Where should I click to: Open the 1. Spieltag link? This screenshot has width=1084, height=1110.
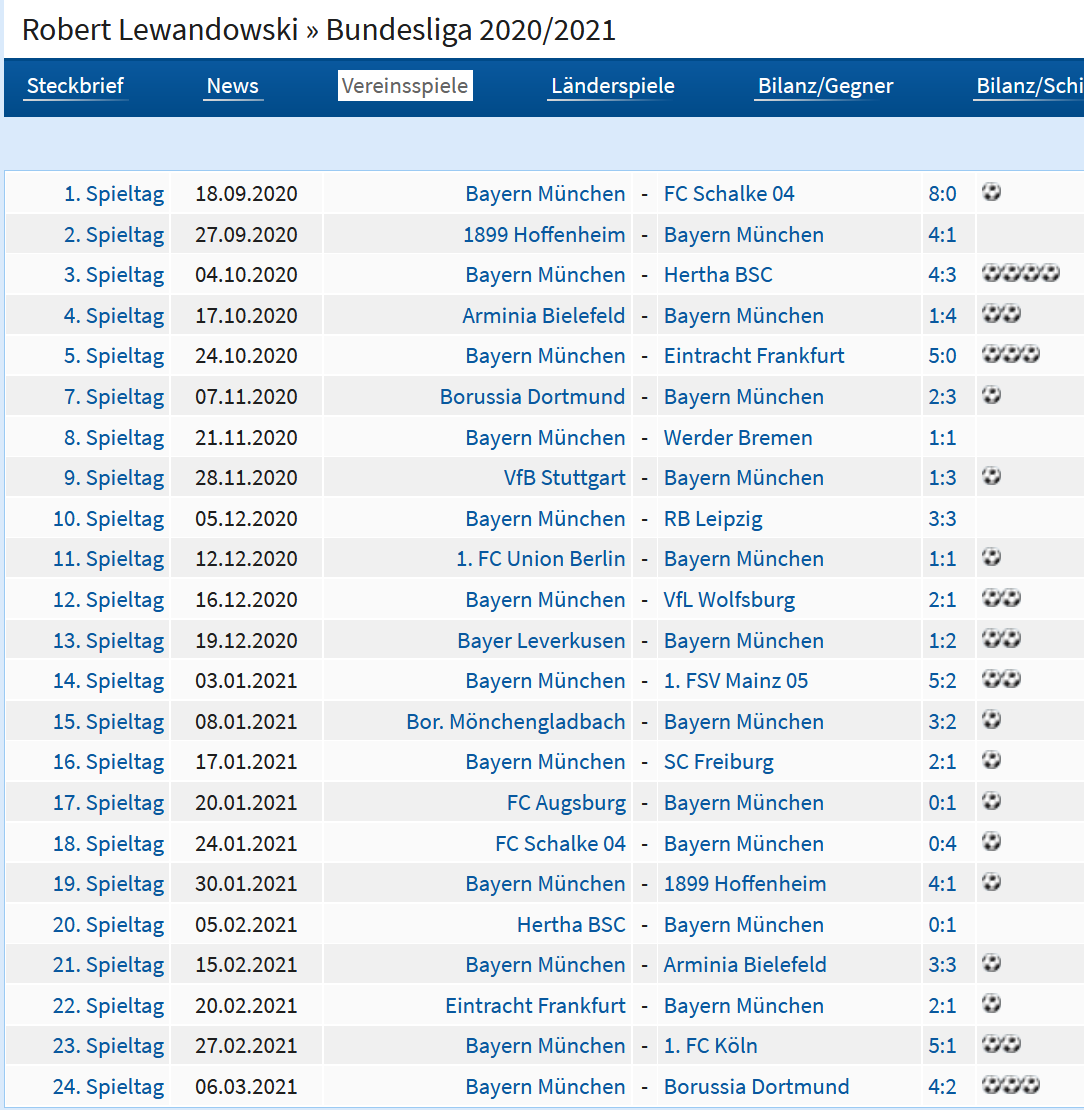pyautogui.click(x=114, y=194)
